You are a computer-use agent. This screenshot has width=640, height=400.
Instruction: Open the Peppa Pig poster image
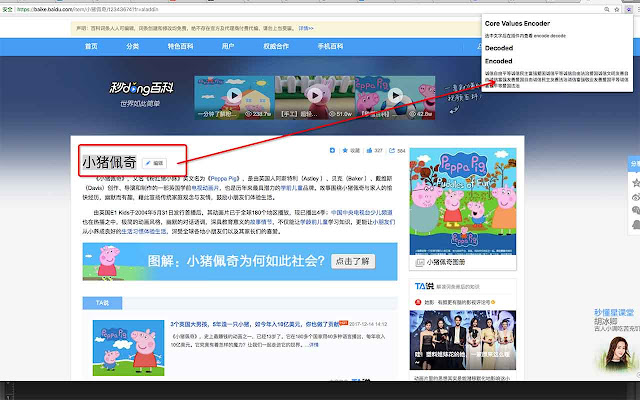(463, 201)
